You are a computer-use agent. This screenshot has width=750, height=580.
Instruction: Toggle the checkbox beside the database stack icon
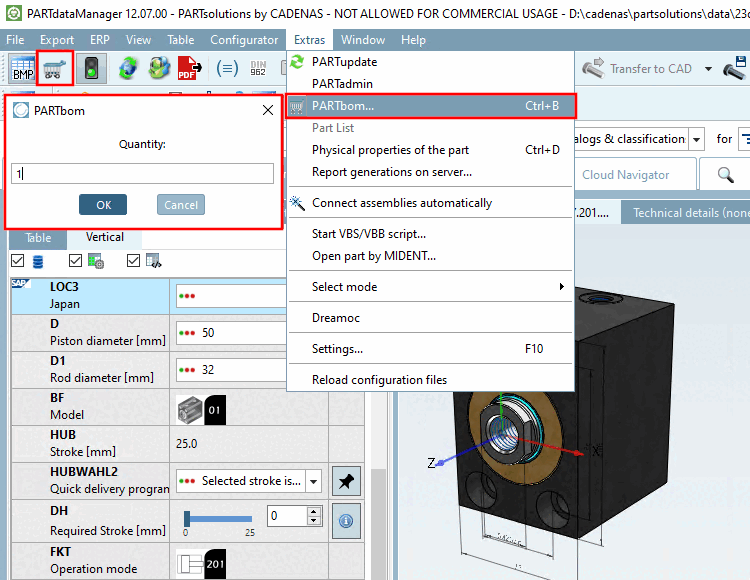18,261
